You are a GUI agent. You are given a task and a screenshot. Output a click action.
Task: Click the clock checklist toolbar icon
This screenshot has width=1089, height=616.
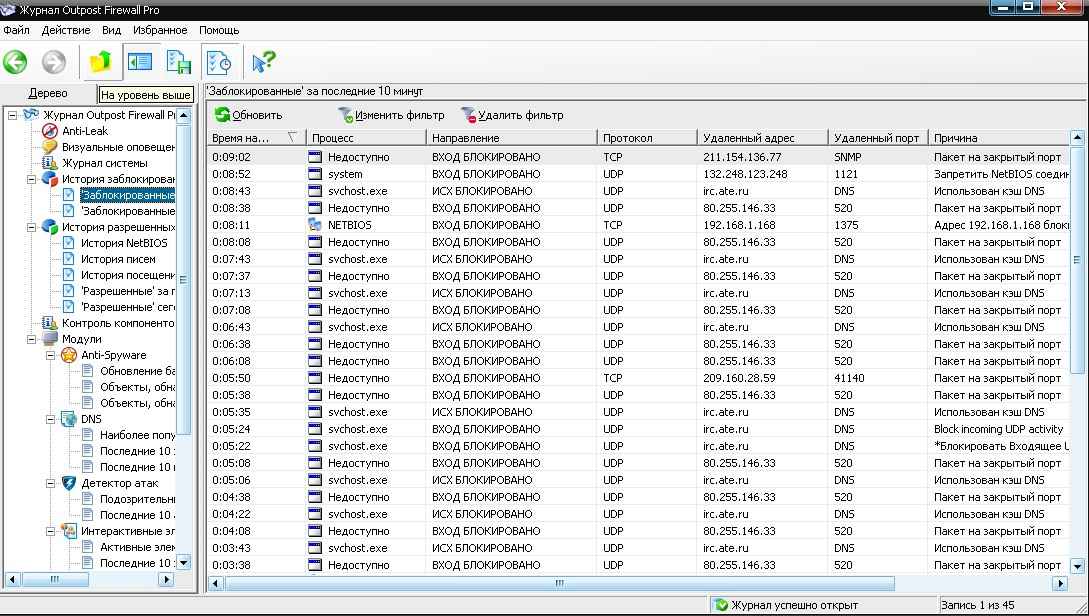[x=219, y=63]
